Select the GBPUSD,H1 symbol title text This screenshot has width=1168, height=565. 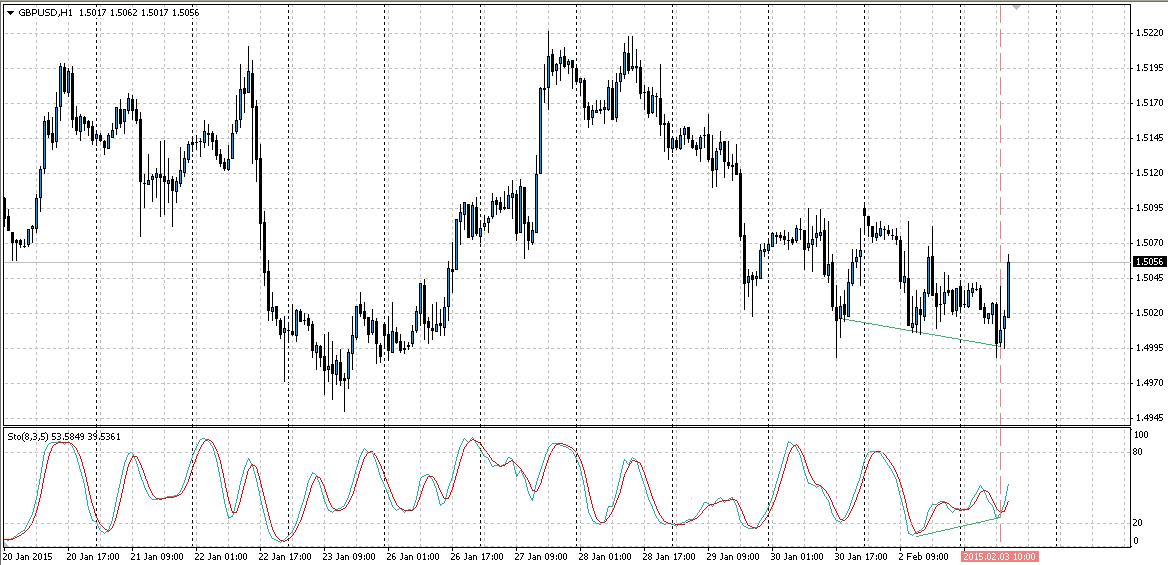[x=44, y=13]
